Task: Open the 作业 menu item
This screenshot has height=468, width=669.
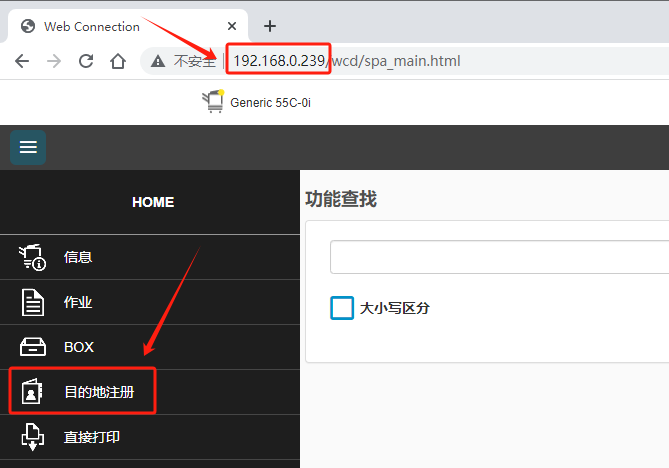Action: 78,302
